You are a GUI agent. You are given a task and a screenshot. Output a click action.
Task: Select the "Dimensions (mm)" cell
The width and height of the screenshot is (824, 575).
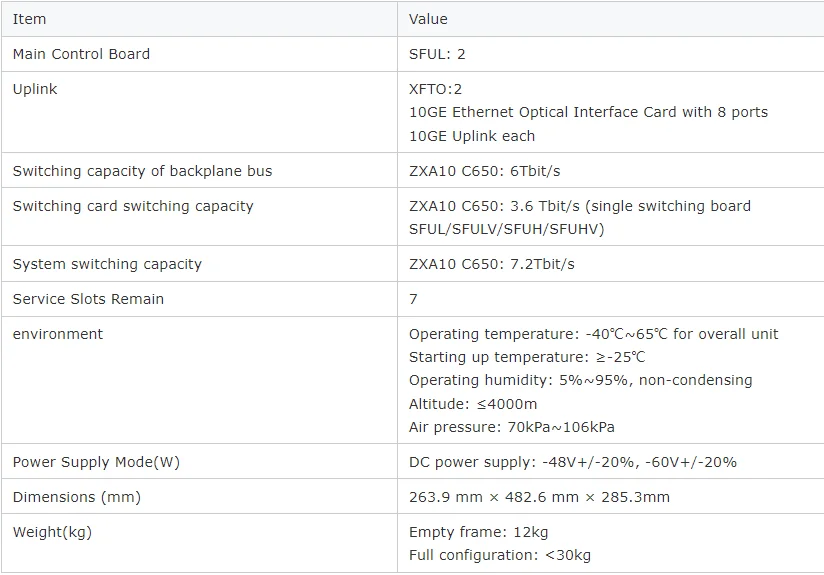76,497
